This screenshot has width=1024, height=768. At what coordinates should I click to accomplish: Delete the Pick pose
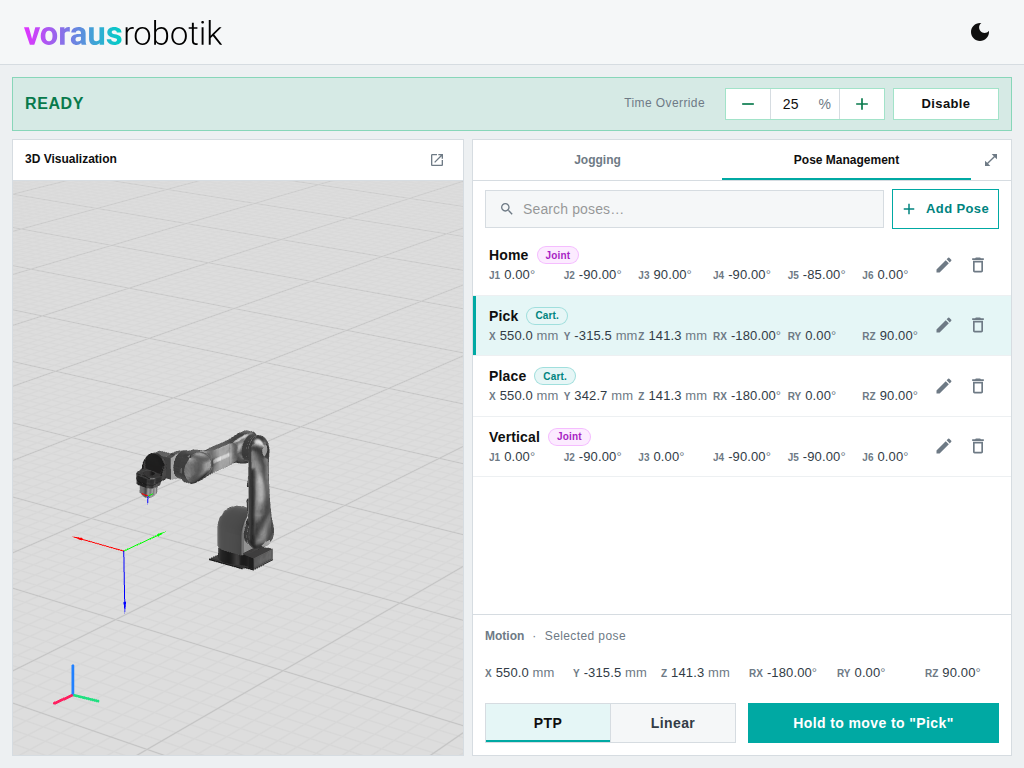click(x=978, y=325)
